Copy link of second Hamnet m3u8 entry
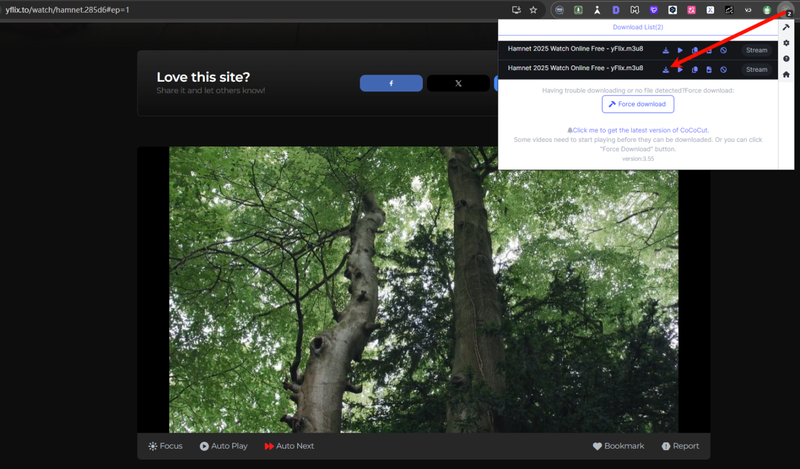The image size is (800, 469). tap(694, 69)
